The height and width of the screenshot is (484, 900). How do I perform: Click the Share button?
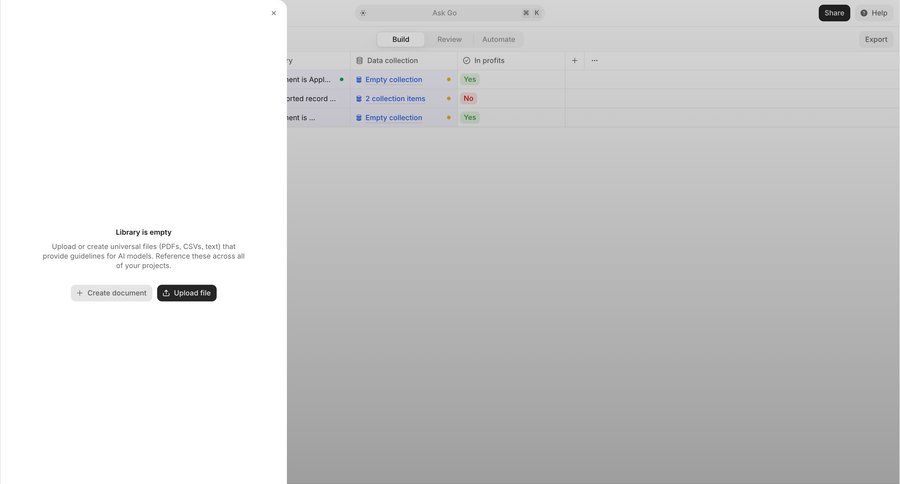(x=834, y=13)
